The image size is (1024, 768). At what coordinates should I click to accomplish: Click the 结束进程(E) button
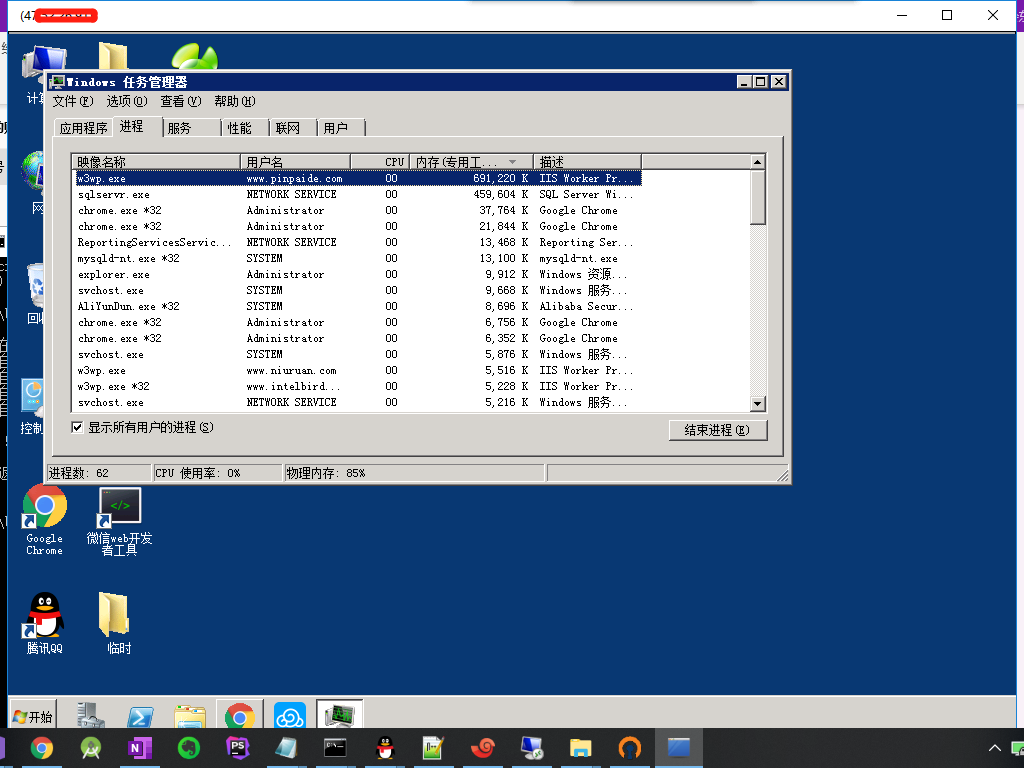point(717,430)
